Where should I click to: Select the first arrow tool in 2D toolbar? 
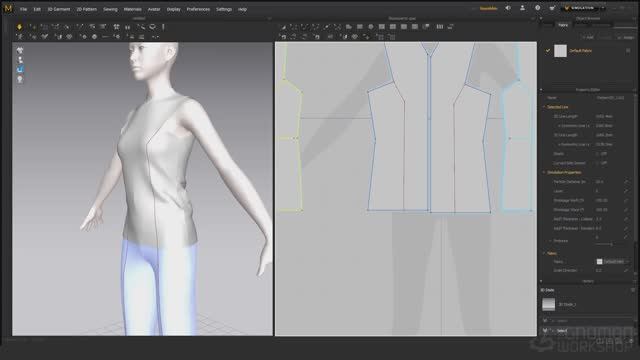click(x=283, y=27)
